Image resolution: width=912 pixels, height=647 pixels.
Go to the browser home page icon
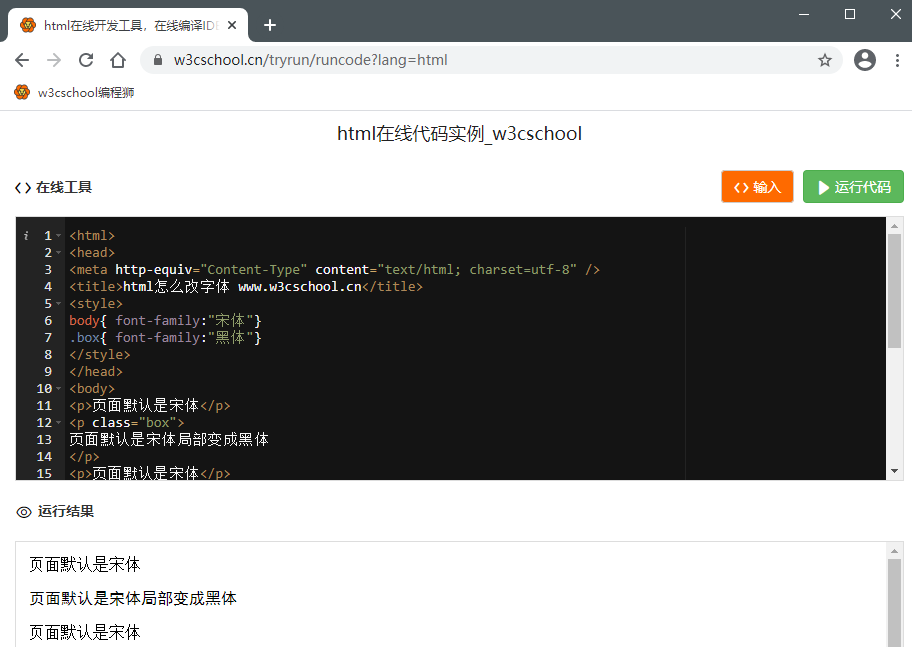click(118, 60)
